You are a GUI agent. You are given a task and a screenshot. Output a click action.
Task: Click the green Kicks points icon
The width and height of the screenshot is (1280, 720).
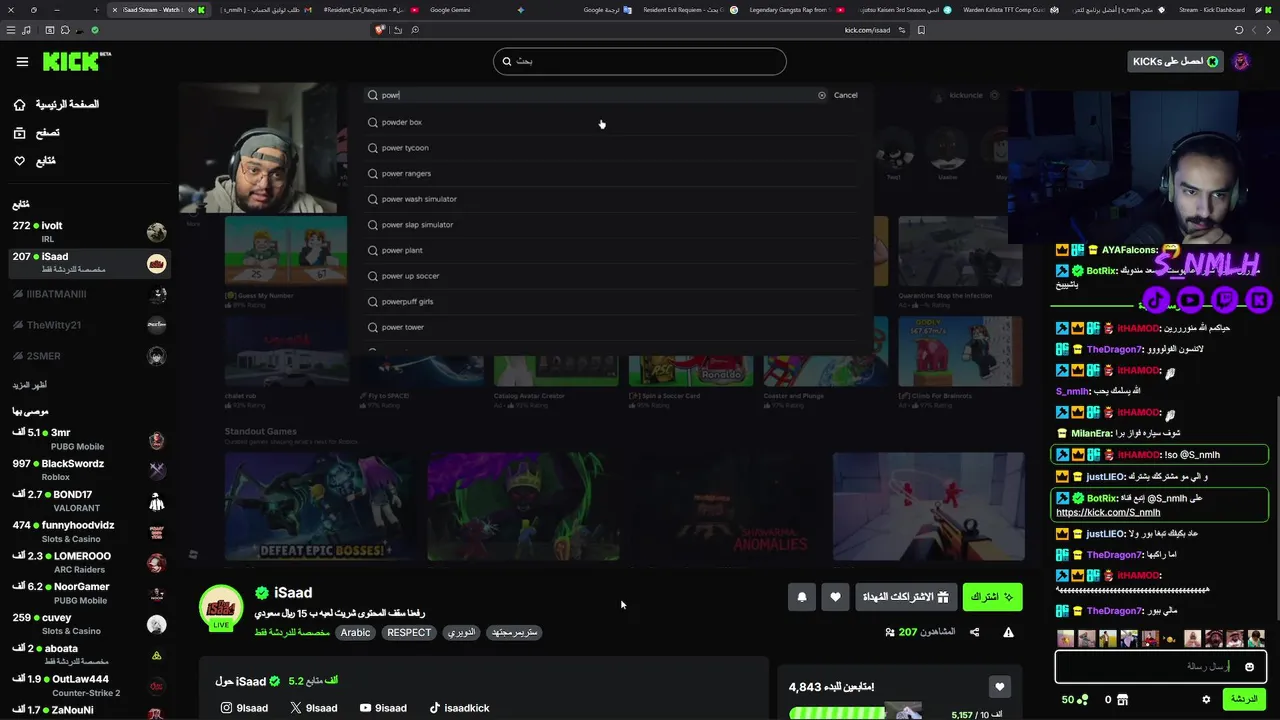1083,699
